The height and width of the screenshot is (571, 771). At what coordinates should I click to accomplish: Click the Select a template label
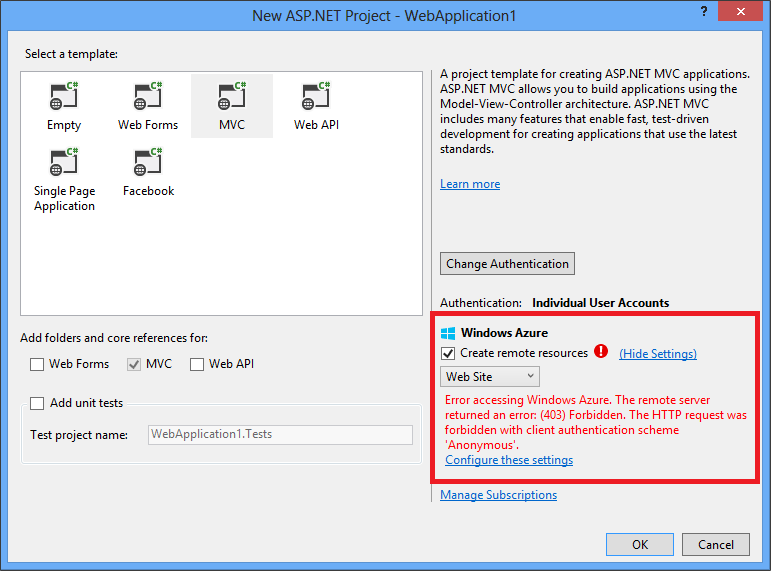(x=71, y=54)
